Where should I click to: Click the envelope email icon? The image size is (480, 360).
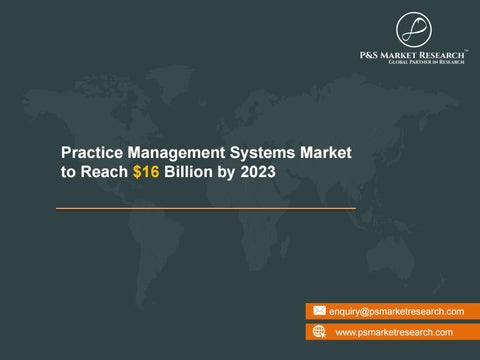click(x=319, y=311)
